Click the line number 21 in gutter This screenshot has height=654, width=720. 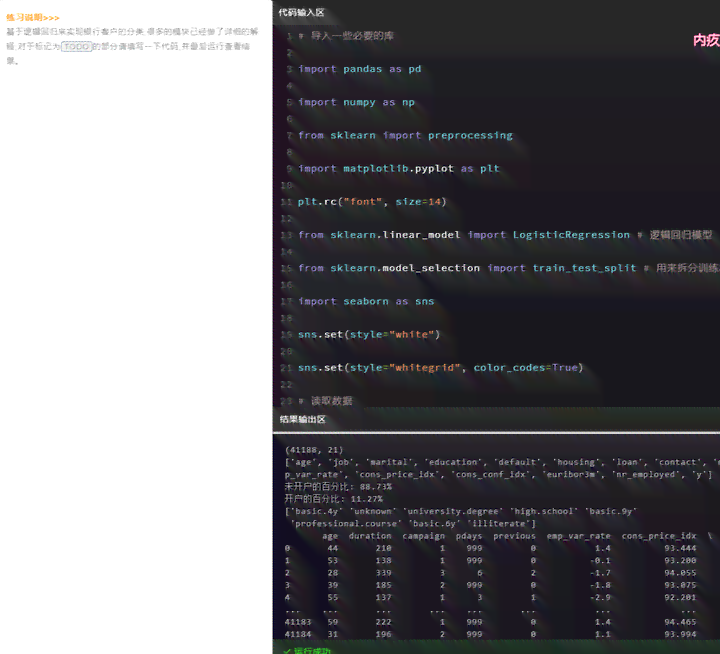(287, 368)
